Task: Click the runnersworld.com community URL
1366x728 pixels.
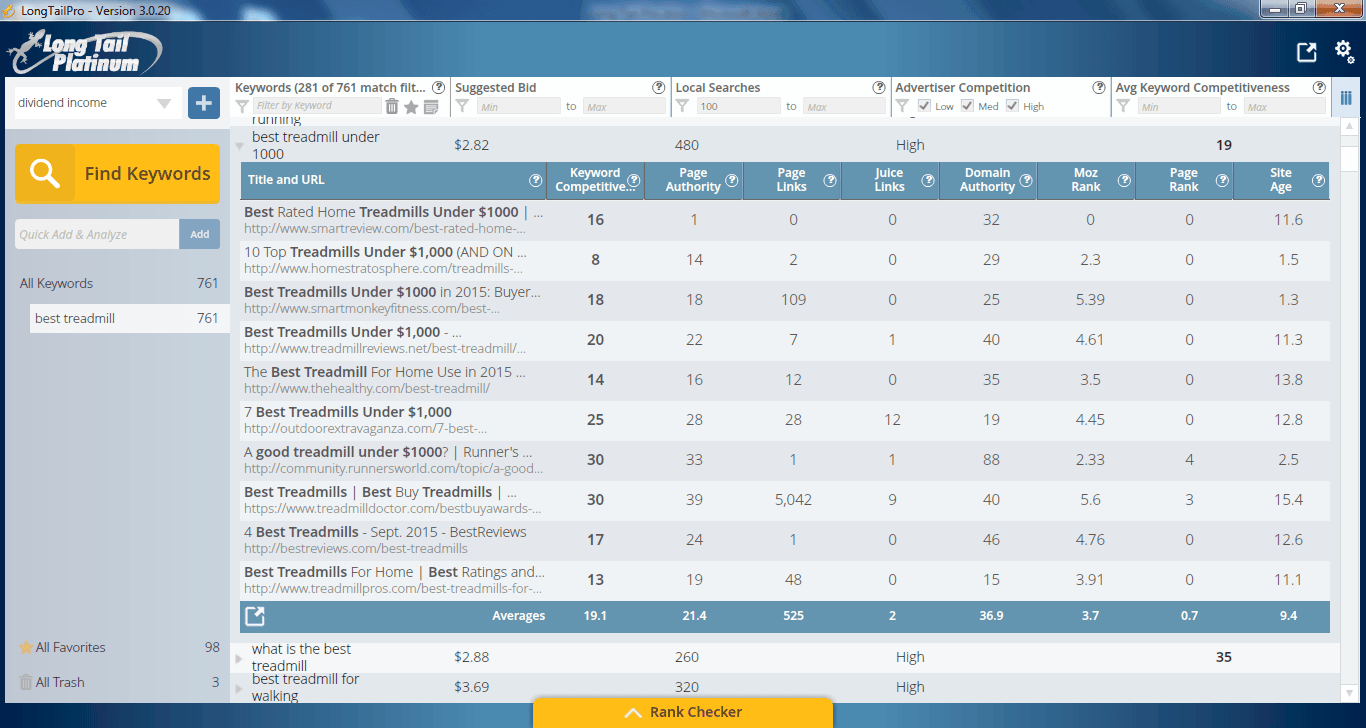Action: [x=394, y=469]
